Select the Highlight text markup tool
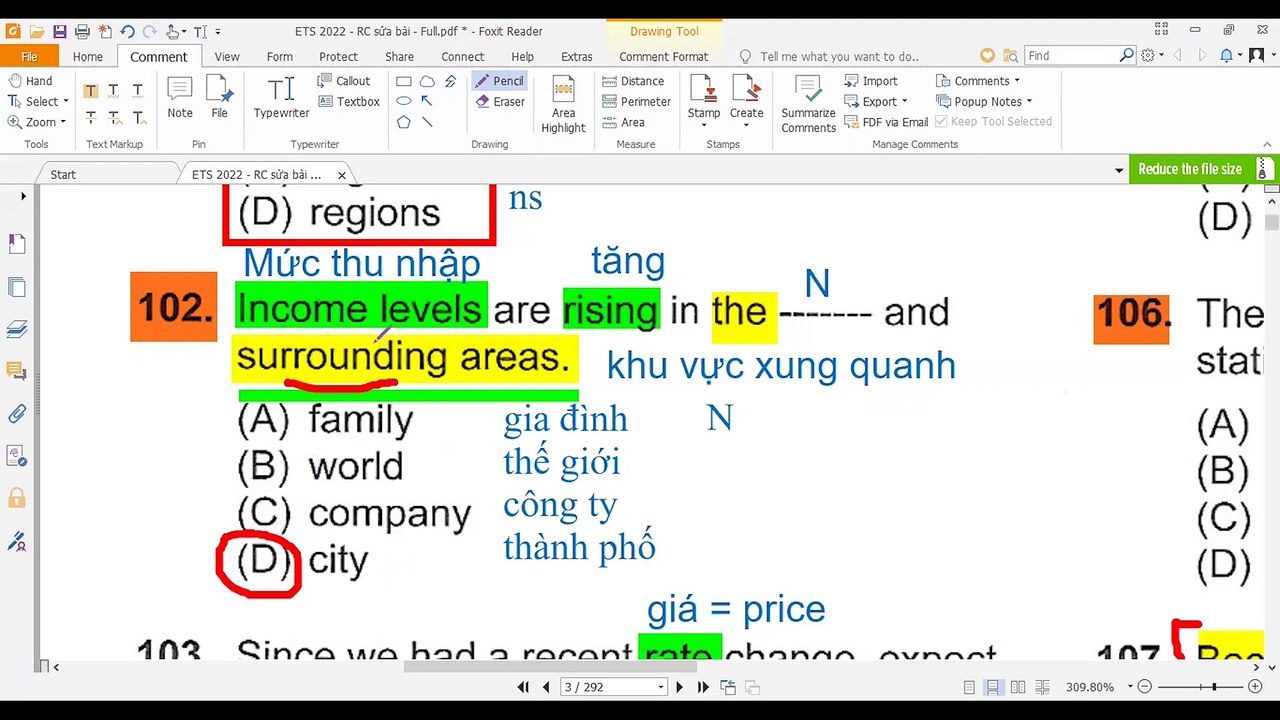Image resolution: width=1280 pixels, height=720 pixels. point(91,91)
